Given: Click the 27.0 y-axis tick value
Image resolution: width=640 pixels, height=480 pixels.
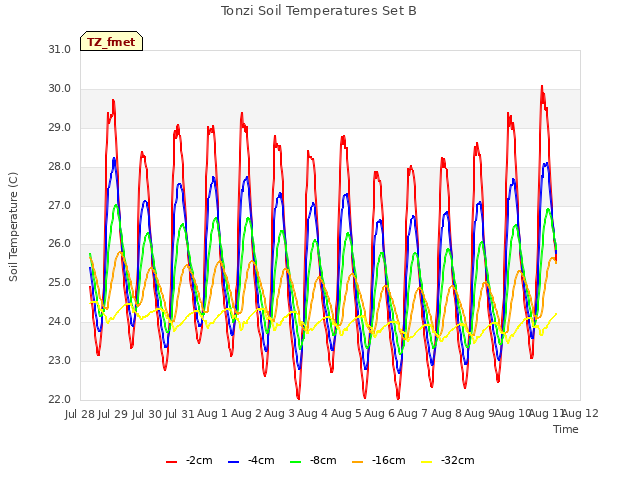Looking at the screenshot, I should tap(60, 206).
